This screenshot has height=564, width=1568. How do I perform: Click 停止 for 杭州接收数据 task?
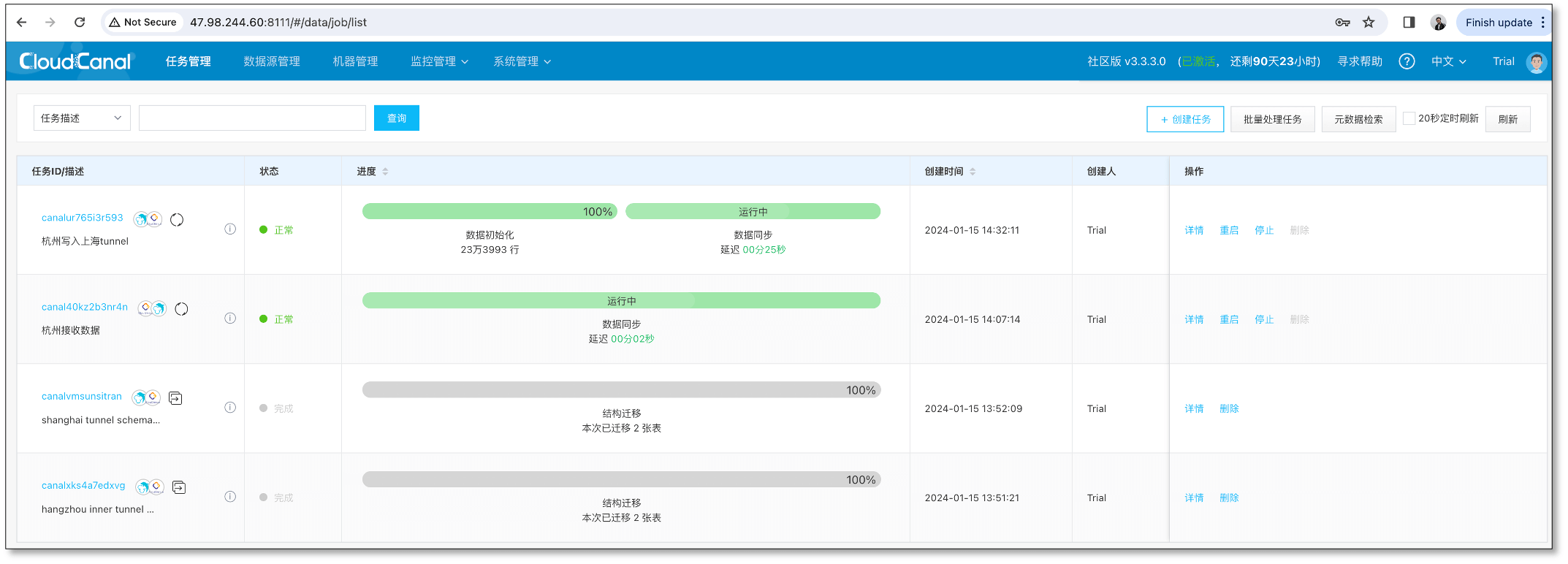click(x=1264, y=319)
